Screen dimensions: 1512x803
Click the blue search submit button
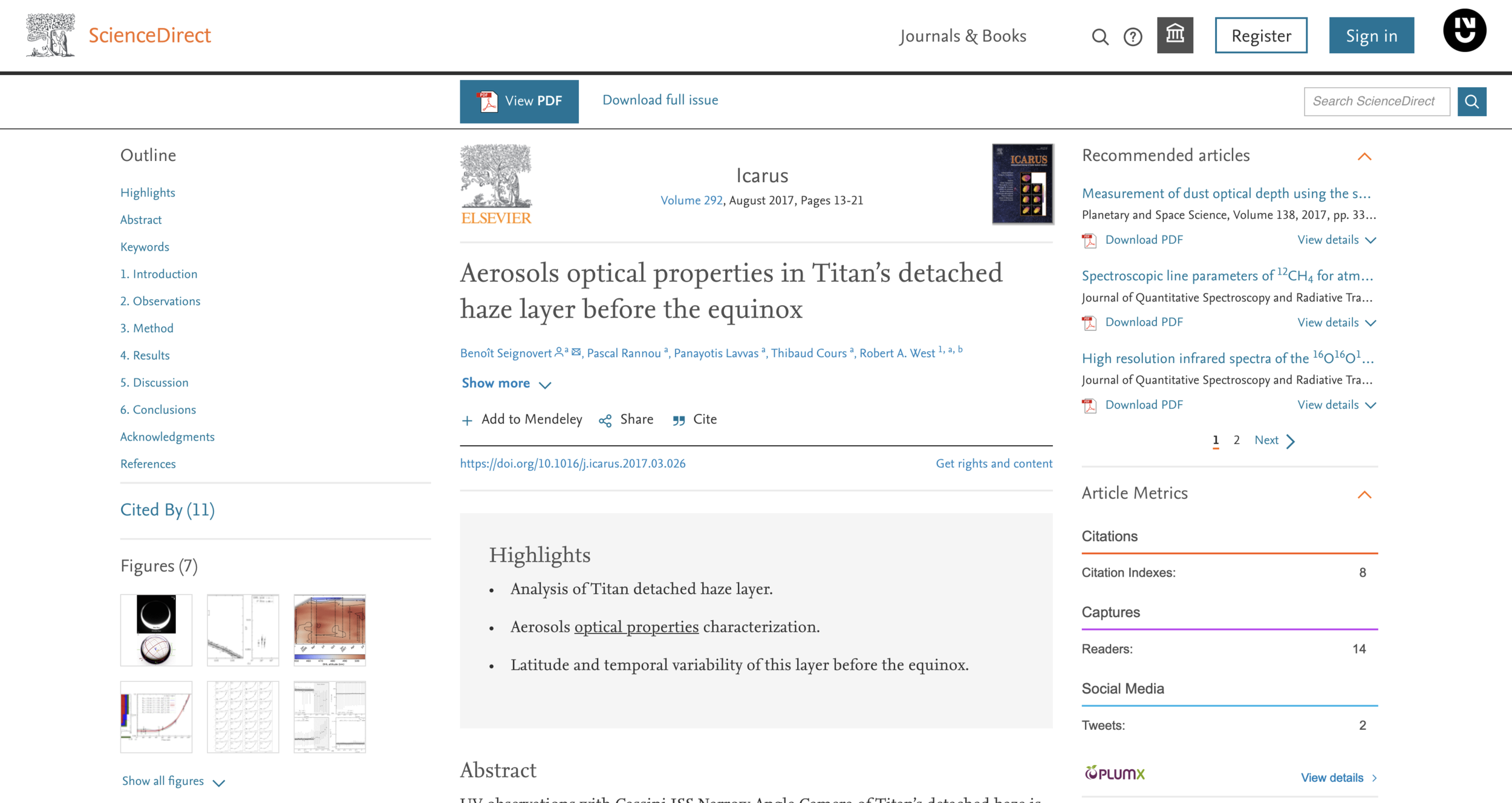tap(1471, 101)
